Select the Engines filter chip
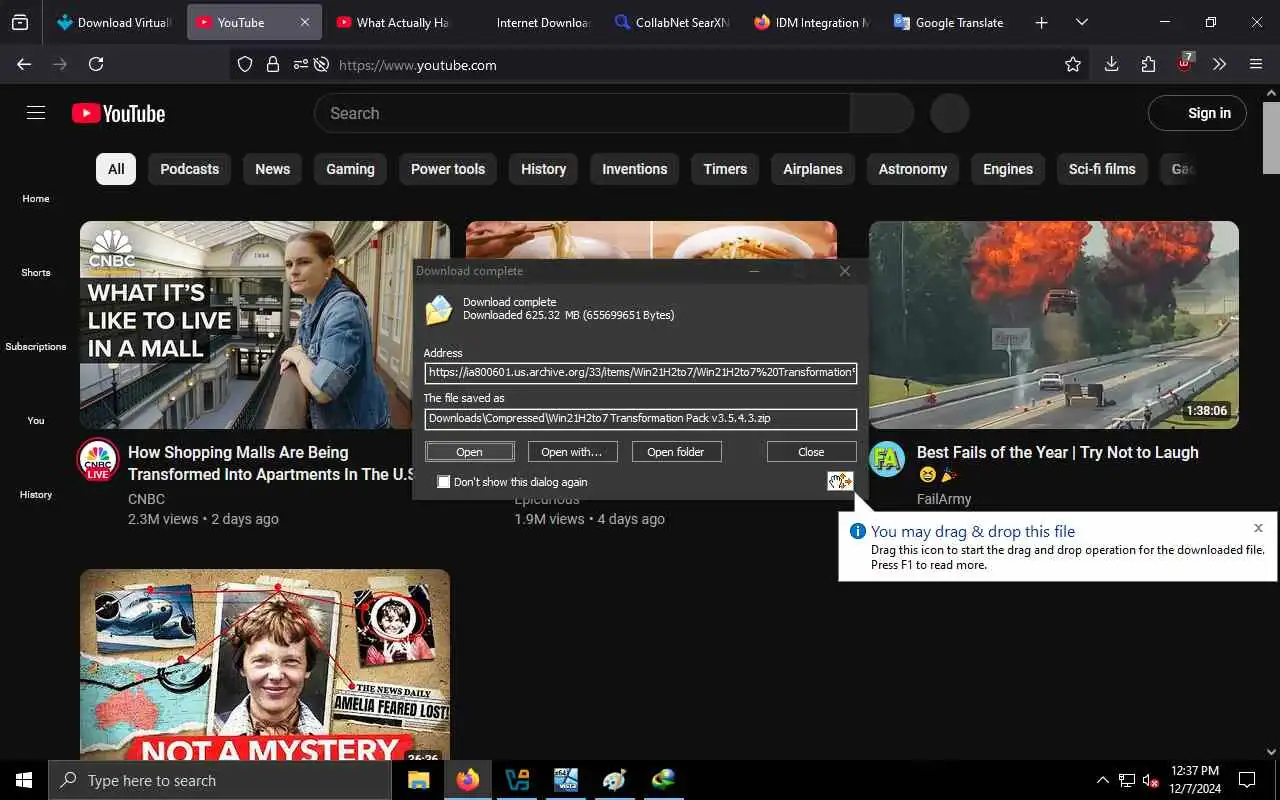 (1008, 169)
